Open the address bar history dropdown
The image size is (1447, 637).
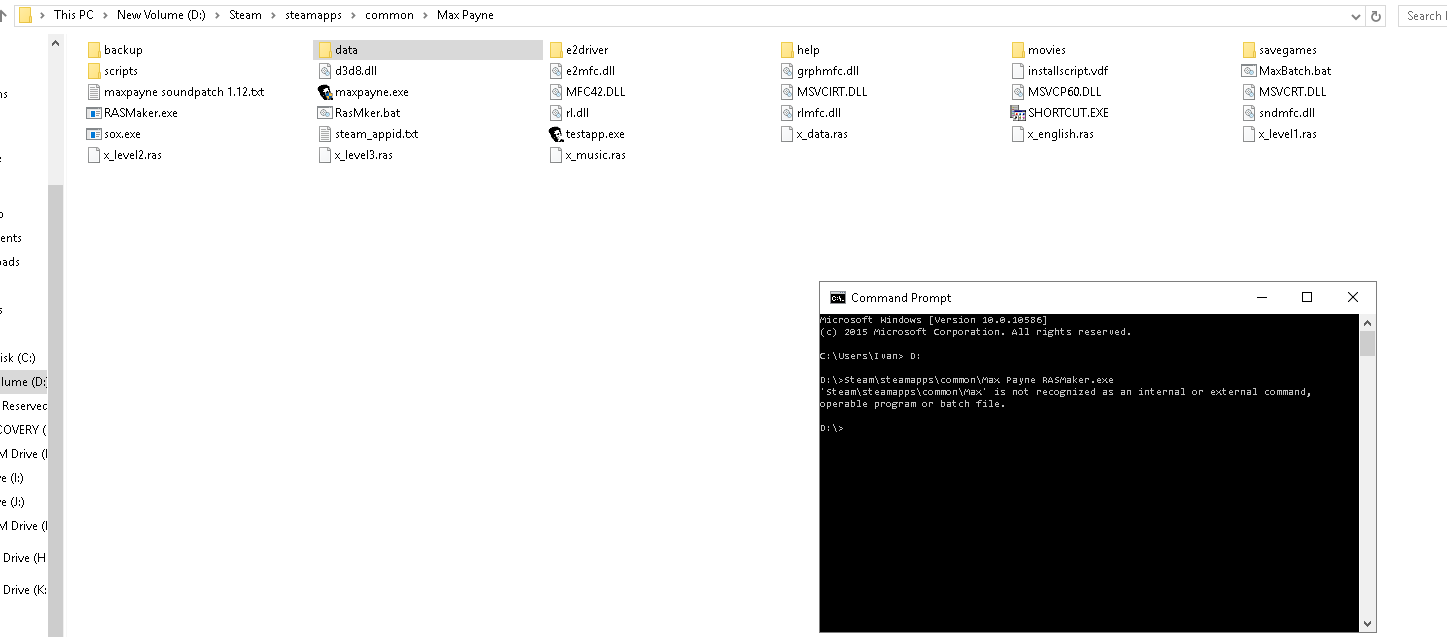[1356, 16]
